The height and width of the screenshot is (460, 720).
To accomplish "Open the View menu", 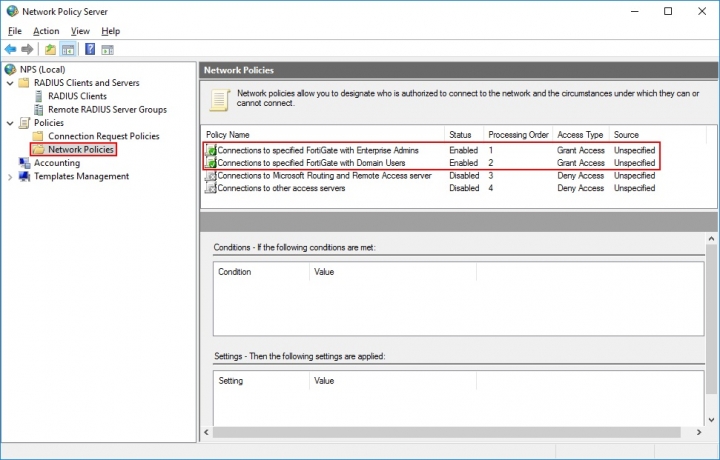I will click(80, 31).
